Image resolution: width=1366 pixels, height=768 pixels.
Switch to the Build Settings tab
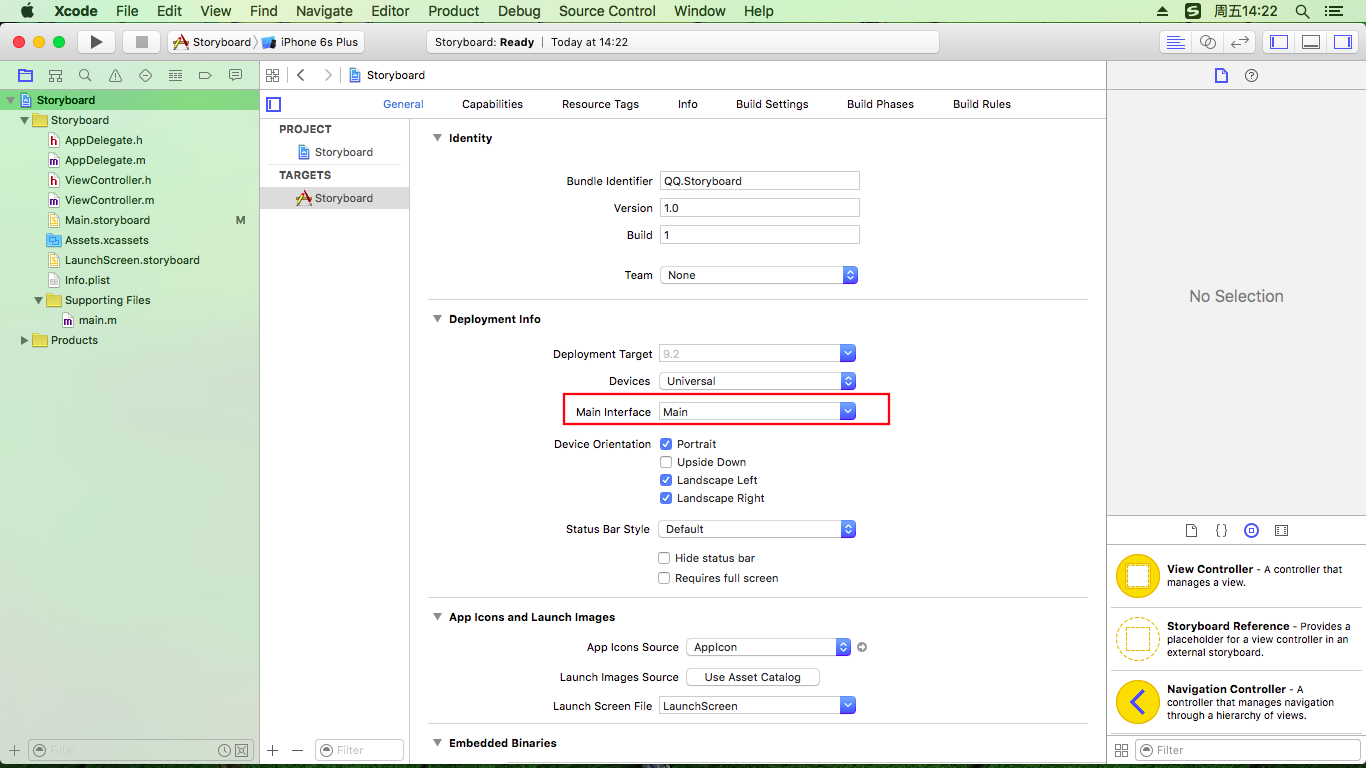coord(772,104)
